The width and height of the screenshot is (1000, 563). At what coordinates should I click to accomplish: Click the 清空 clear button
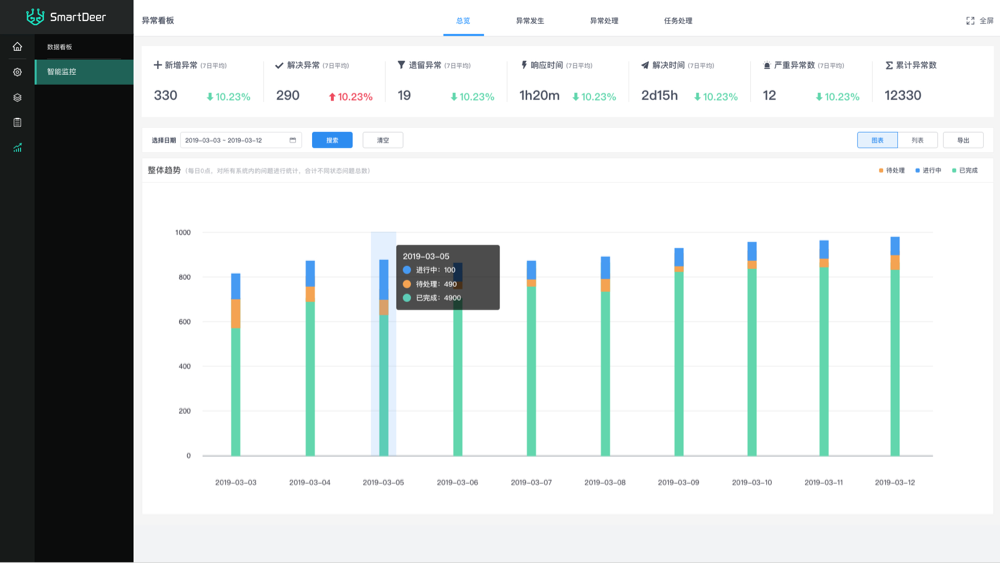[x=383, y=140]
